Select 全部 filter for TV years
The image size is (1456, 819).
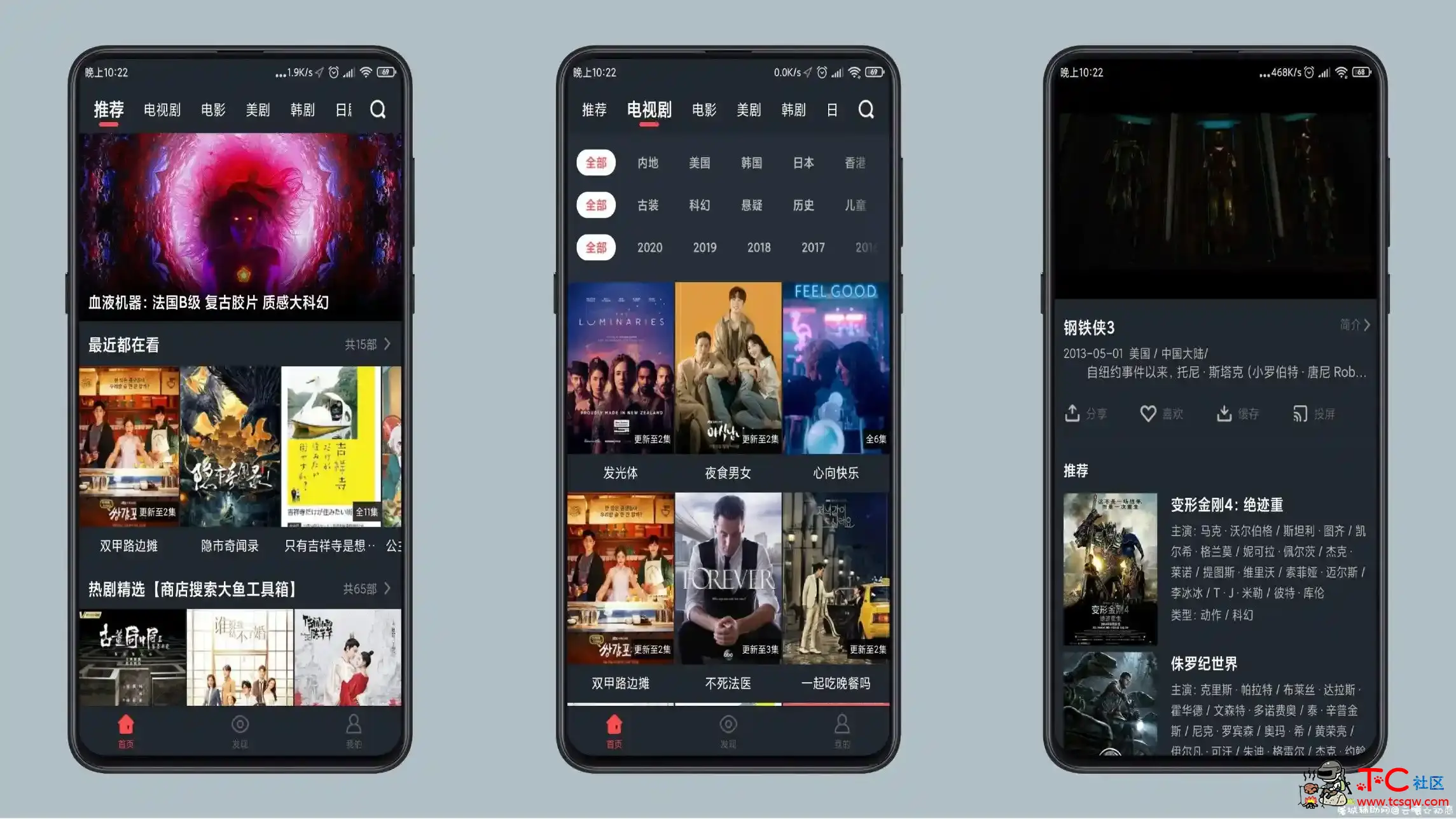point(596,247)
